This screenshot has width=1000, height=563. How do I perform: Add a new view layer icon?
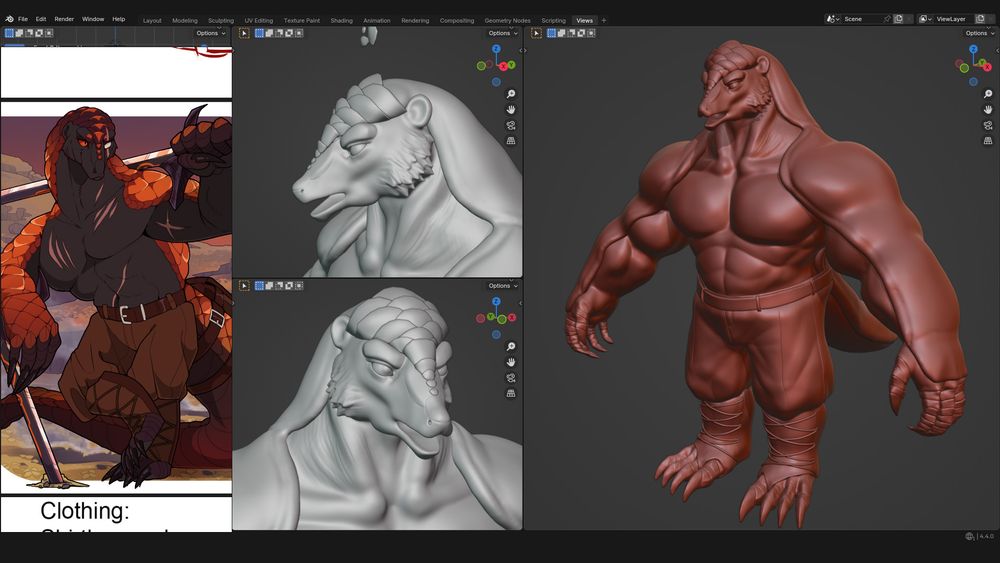pos(981,19)
